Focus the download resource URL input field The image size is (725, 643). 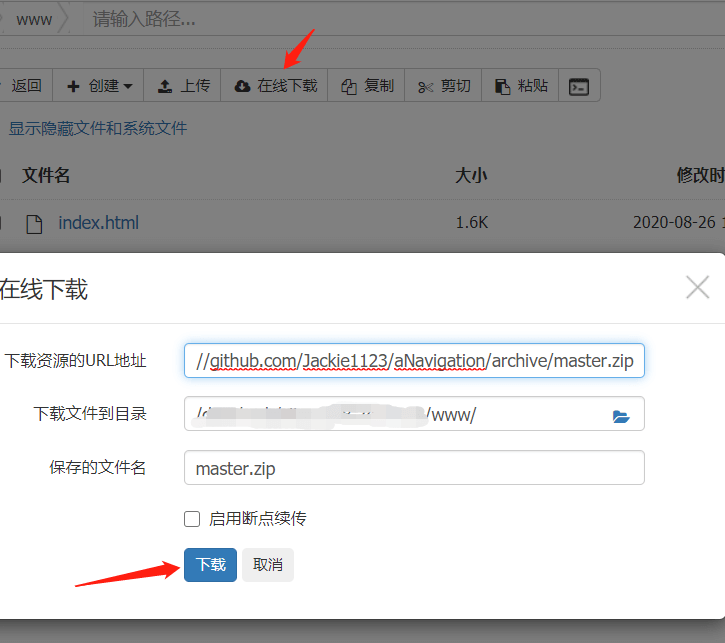pyautogui.click(x=414, y=361)
